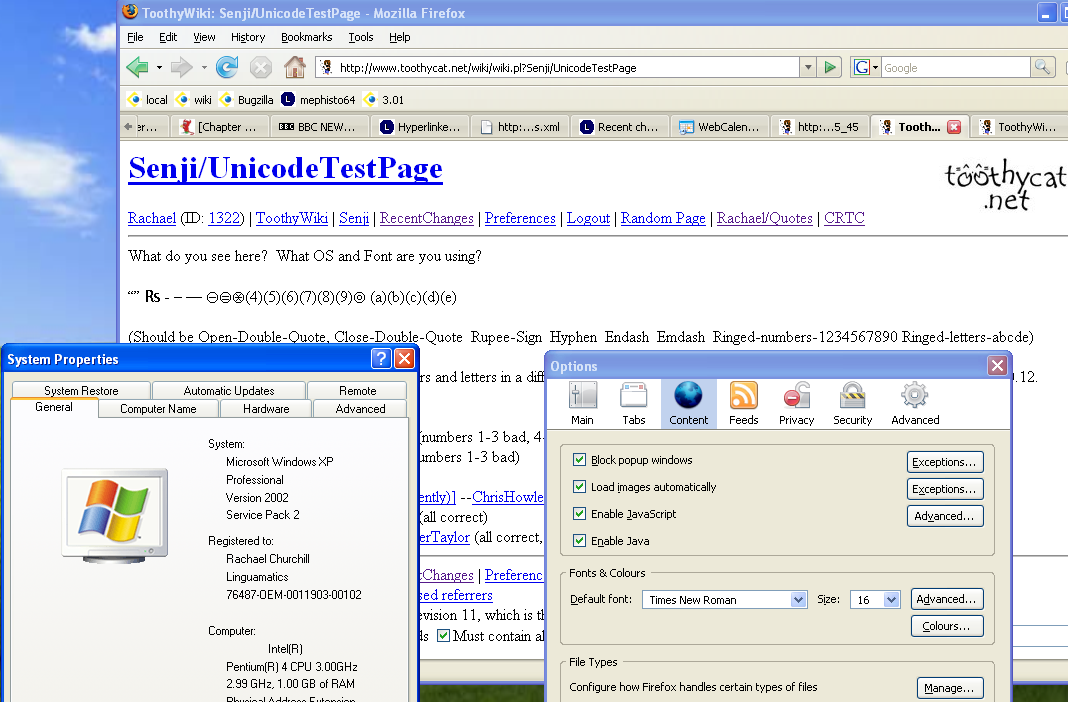Screen dimensions: 1068x702
Task: Open the Bookmarks menu
Action: tap(307, 37)
